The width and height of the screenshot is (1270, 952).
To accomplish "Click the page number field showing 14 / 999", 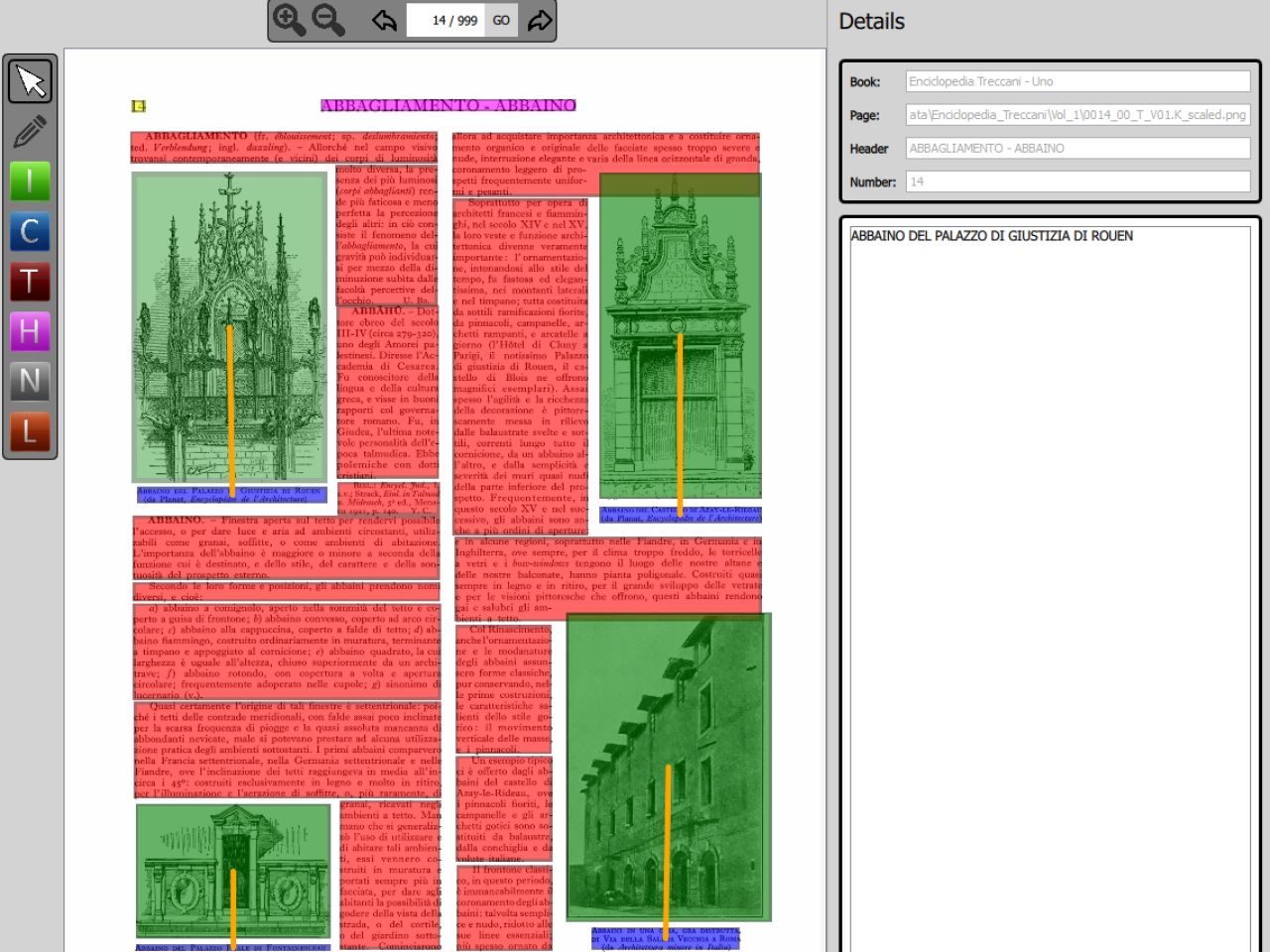I will pos(445,20).
